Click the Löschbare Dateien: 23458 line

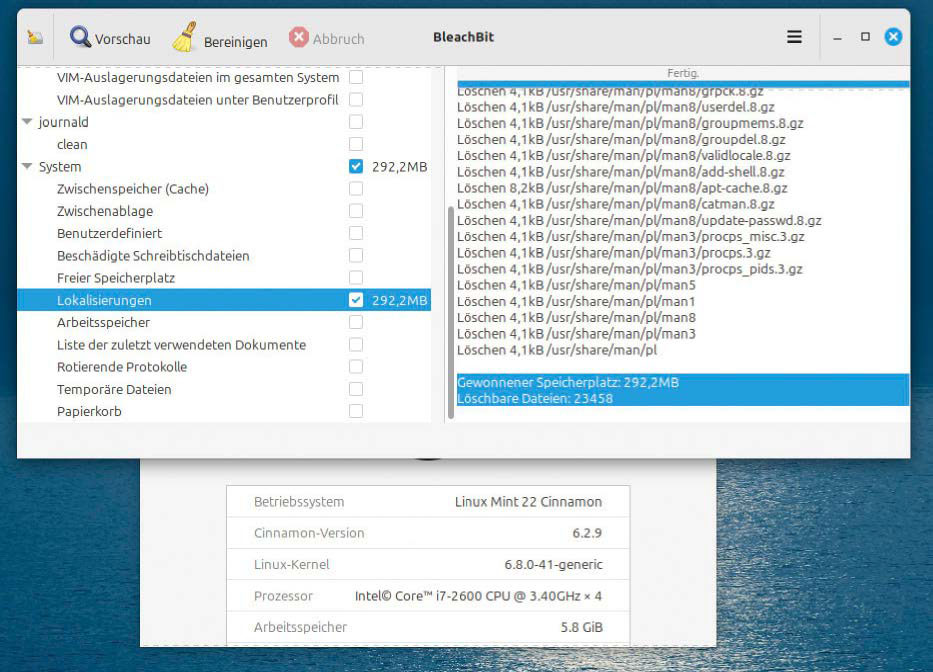tap(535, 398)
